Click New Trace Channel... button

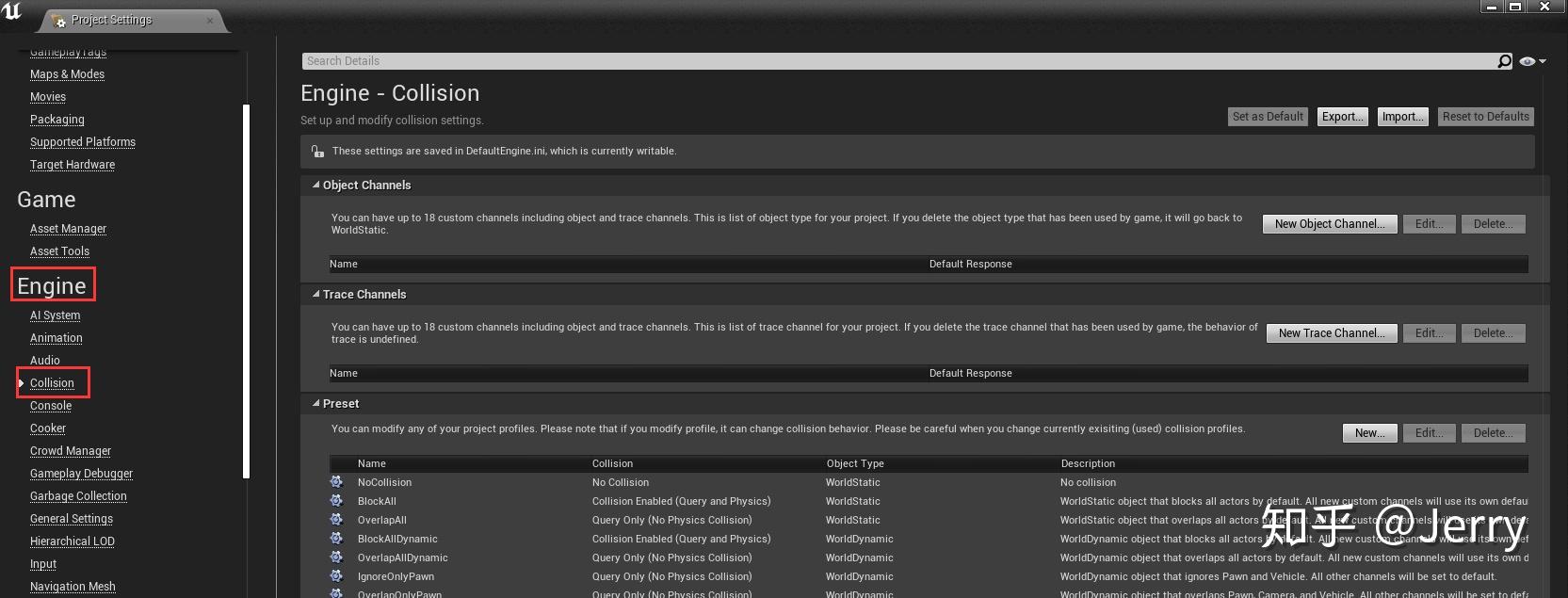(x=1332, y=333)
